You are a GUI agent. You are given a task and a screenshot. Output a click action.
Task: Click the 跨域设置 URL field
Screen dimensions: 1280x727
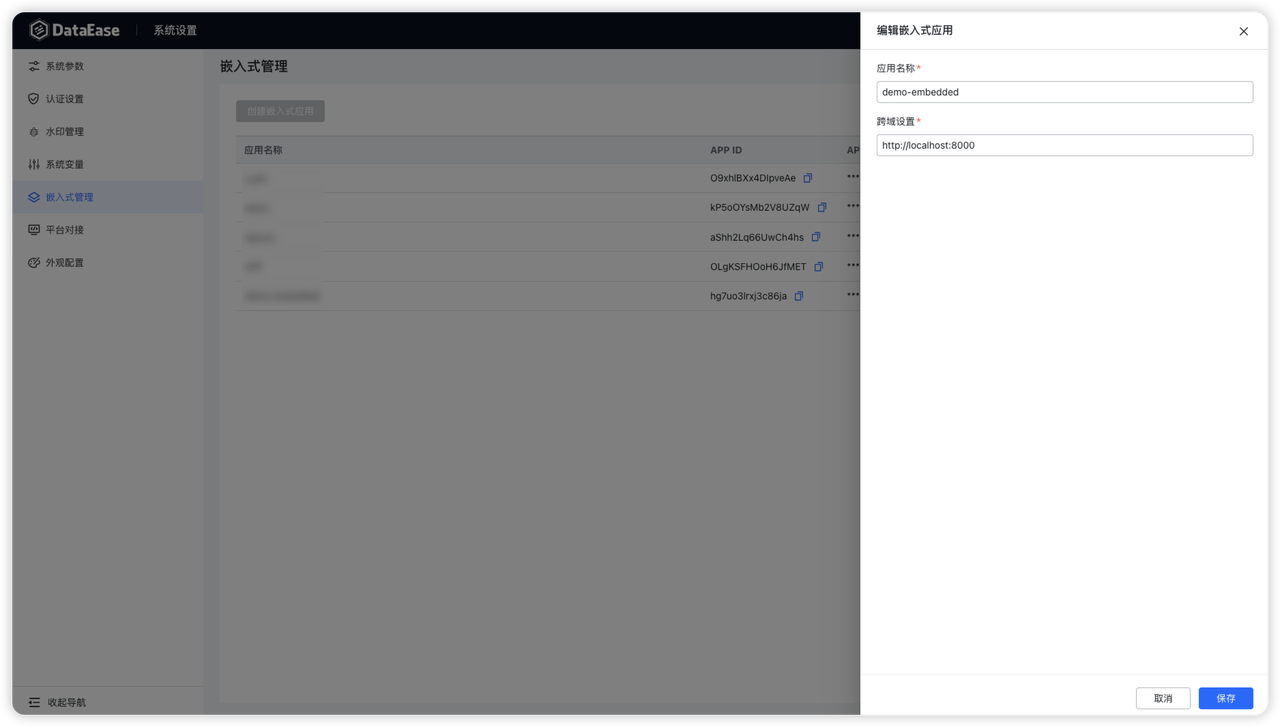pos(1064,145)
